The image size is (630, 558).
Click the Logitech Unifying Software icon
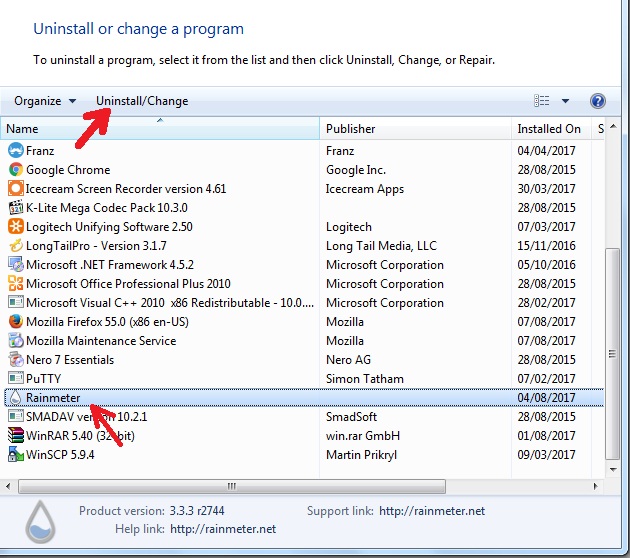pyautogui.click(x=16, y=227)
